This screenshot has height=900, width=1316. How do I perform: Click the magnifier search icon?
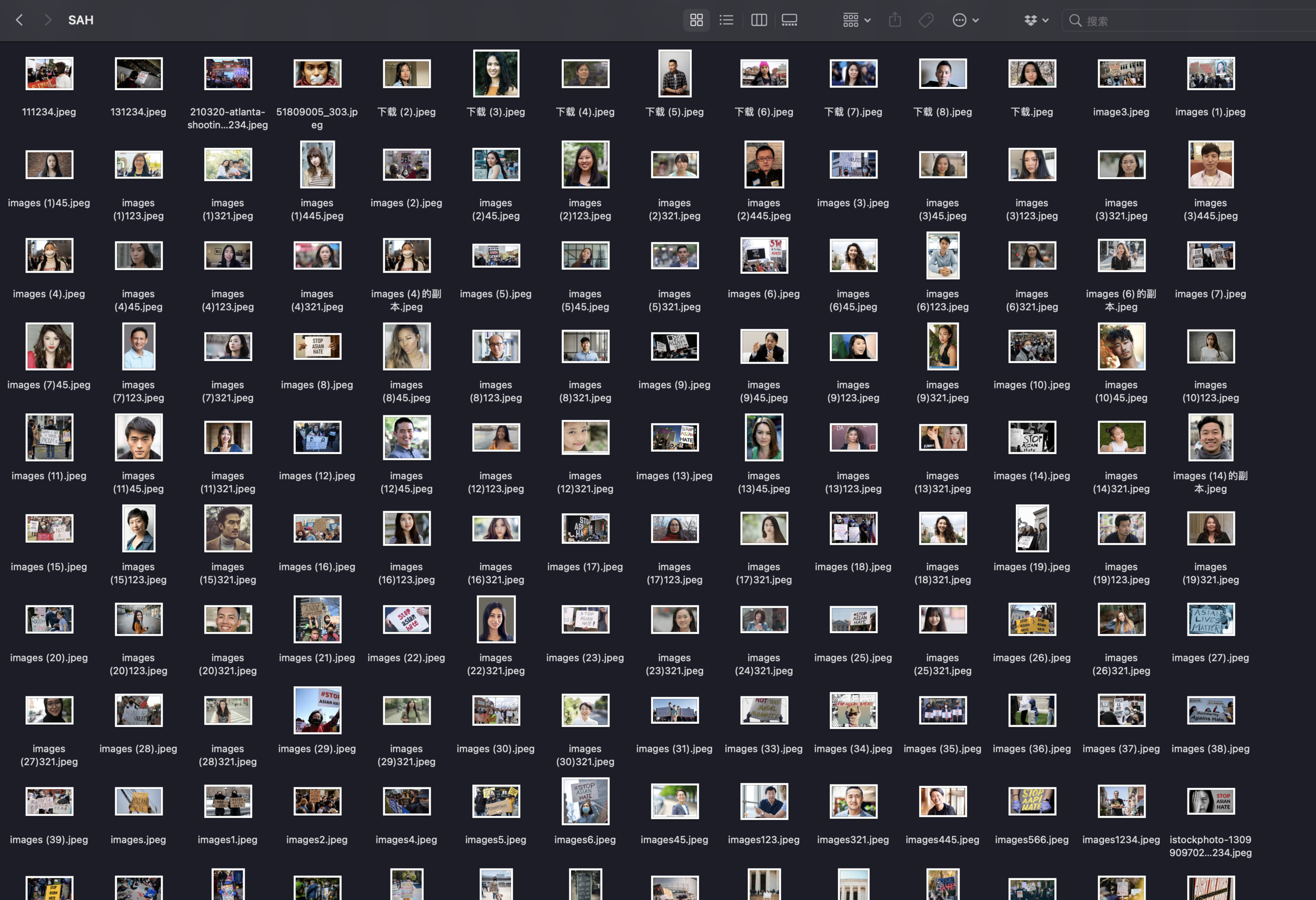(1075, 21)
